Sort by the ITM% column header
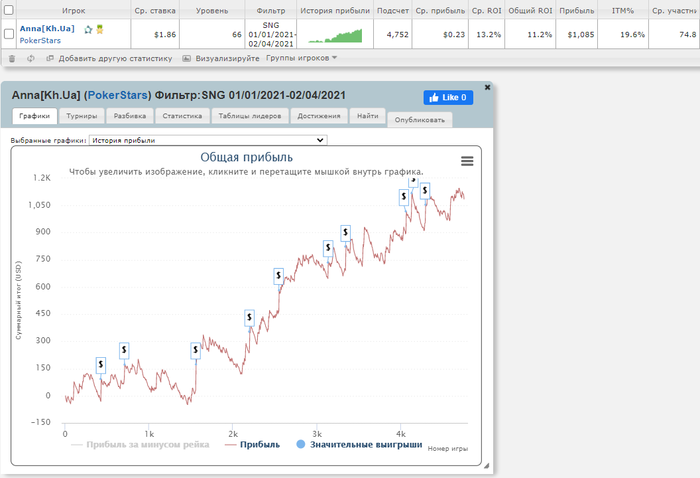The width and height of the screenshot is (700, 478). (x=623, y=10)
